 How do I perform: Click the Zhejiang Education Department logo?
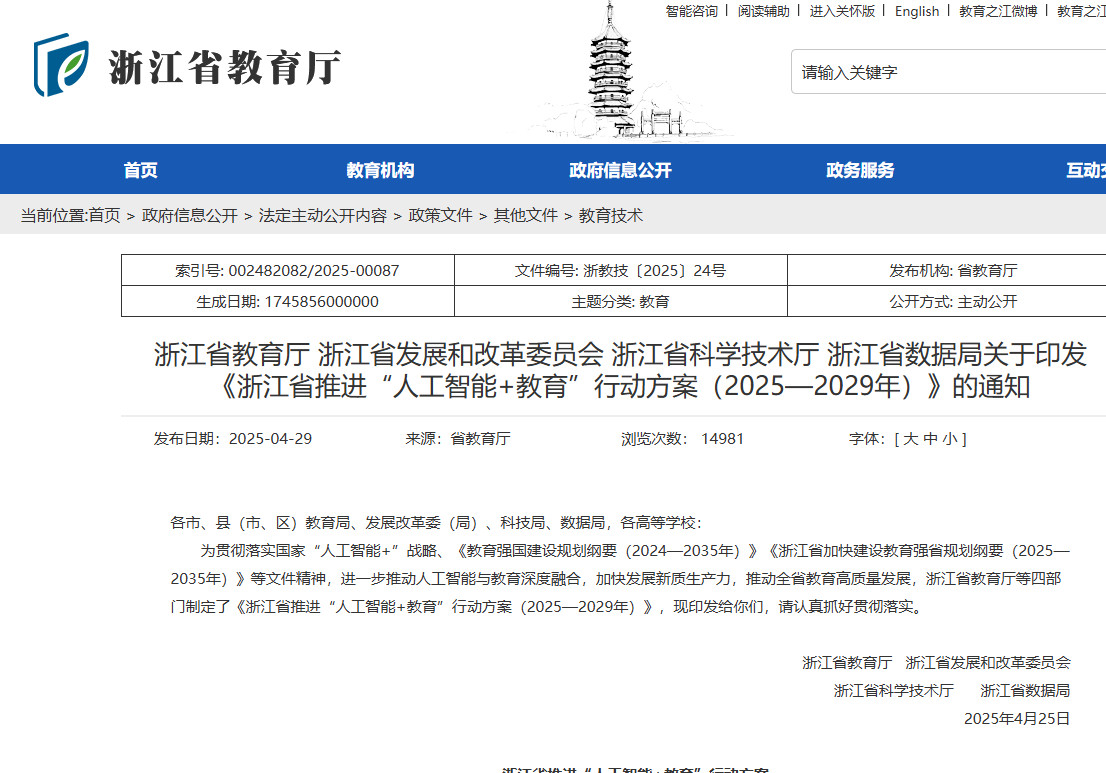187,66
